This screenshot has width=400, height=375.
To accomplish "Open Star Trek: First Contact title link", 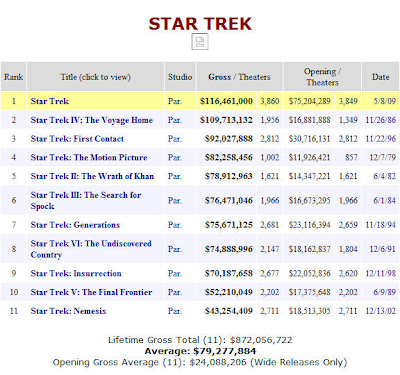I will point(77,139).
